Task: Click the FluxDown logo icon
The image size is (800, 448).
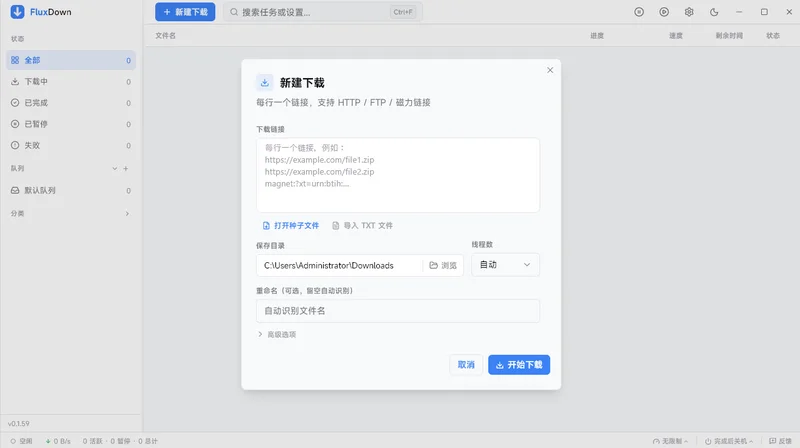Action: 17,12
